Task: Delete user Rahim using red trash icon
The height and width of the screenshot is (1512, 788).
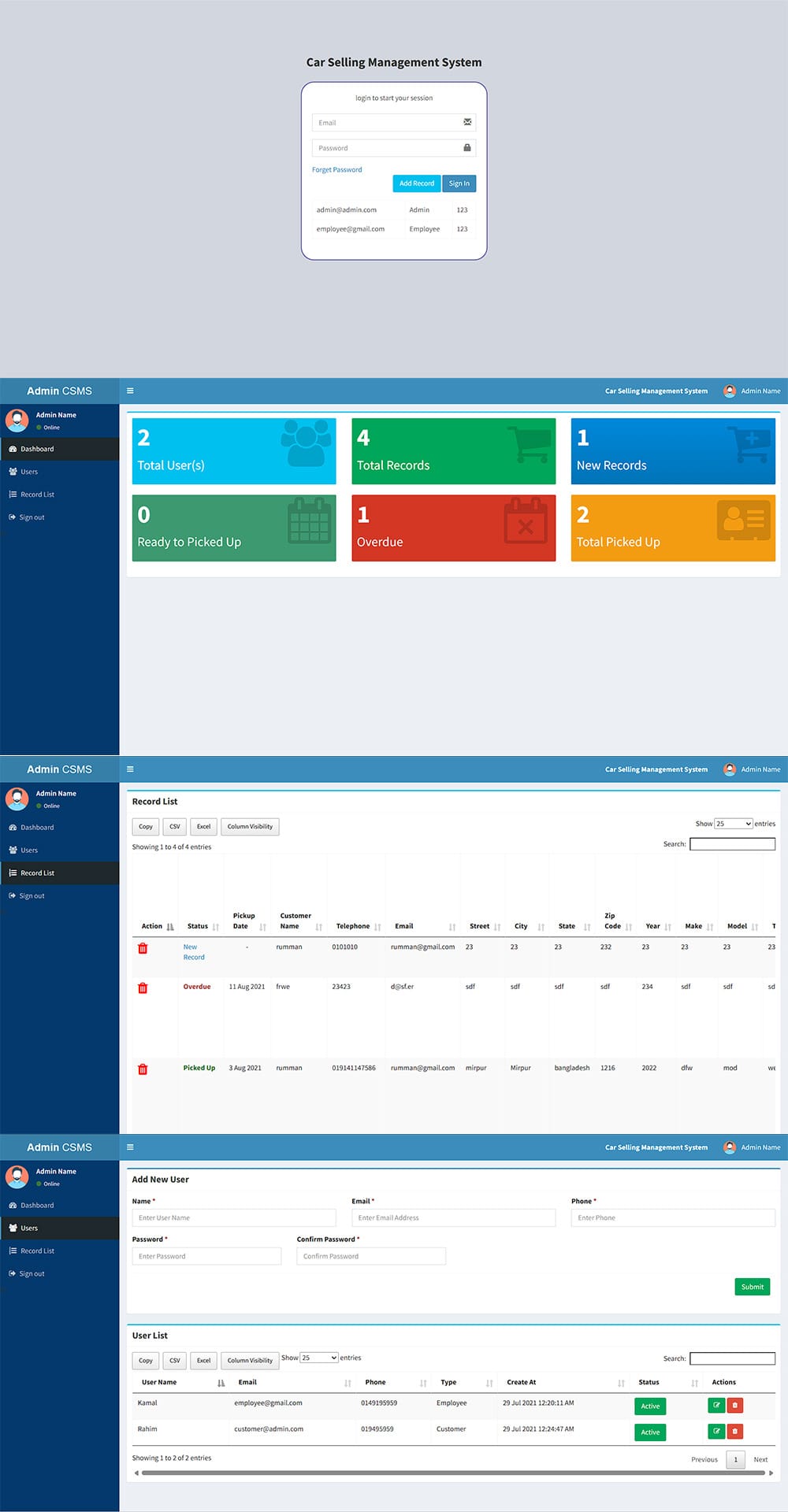Action: [x=734, y=1431]
